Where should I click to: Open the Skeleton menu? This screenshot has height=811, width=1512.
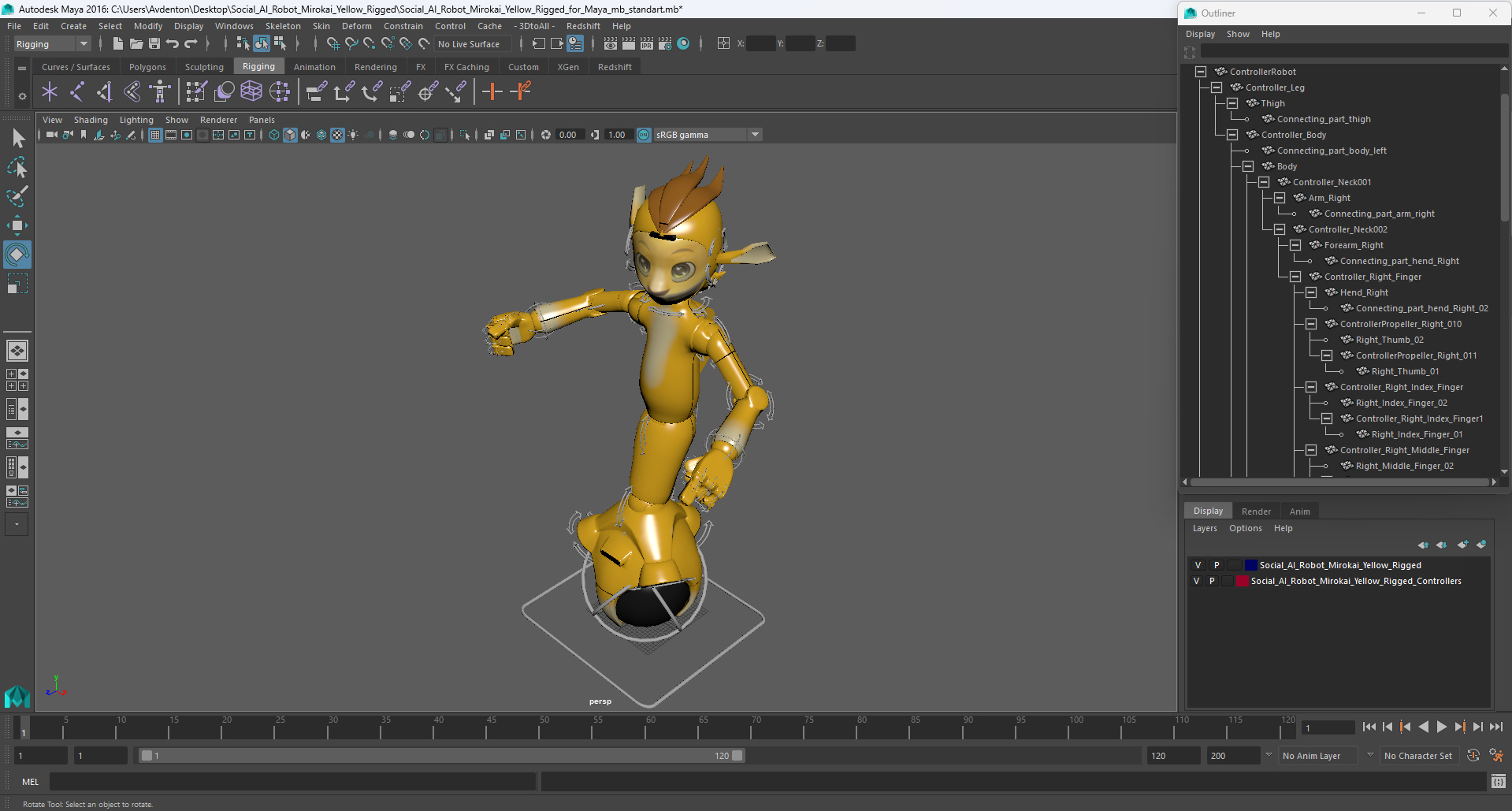pyautogui.click(x=283, y=26)
